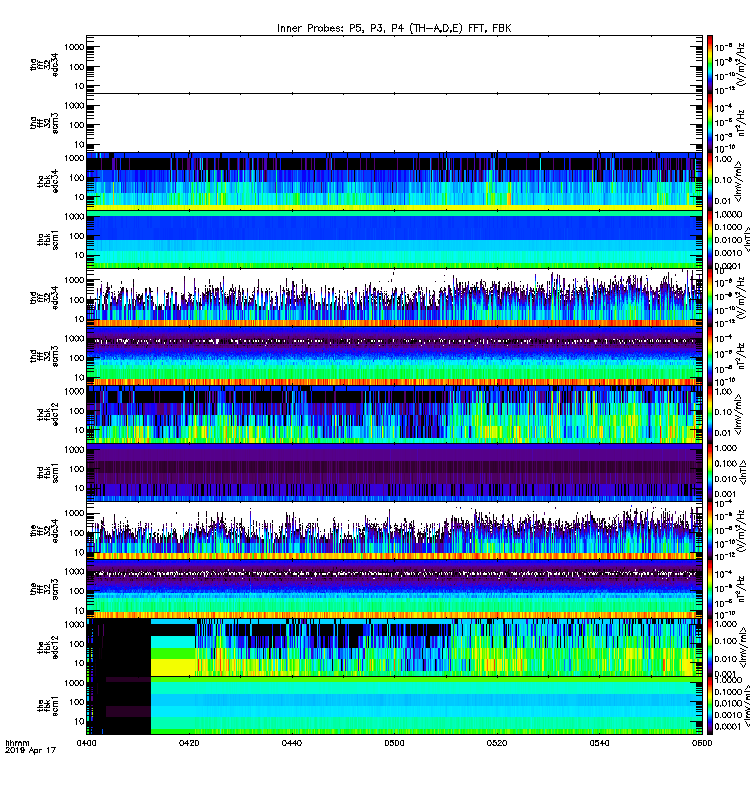Click the '1000' tick of tha fff edc34 panel
Image resolution: width=750 pixels, height=800 pixels.
[74, 47]
